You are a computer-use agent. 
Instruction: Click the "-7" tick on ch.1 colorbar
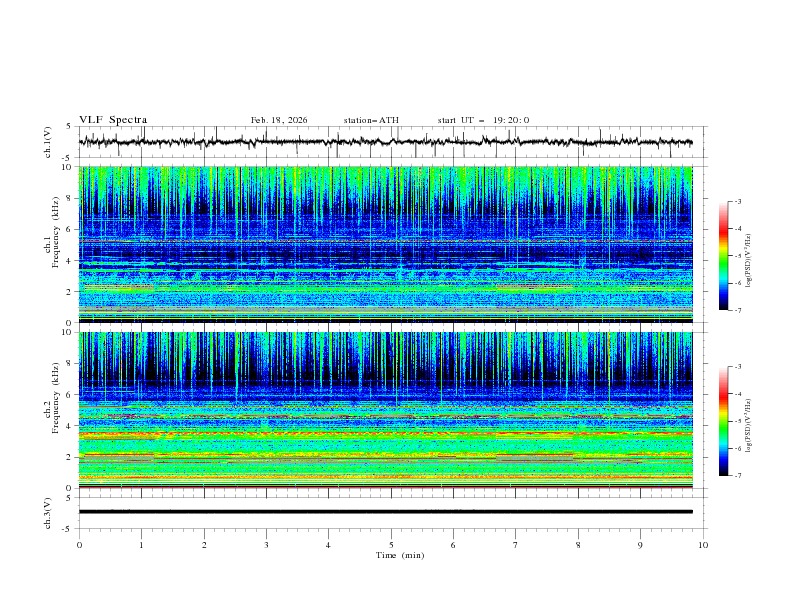(x=738, y=310)
